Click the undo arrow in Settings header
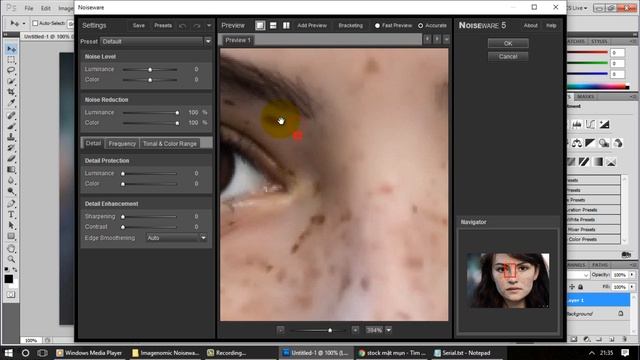The image size is (640, 360). pos(182,26)
